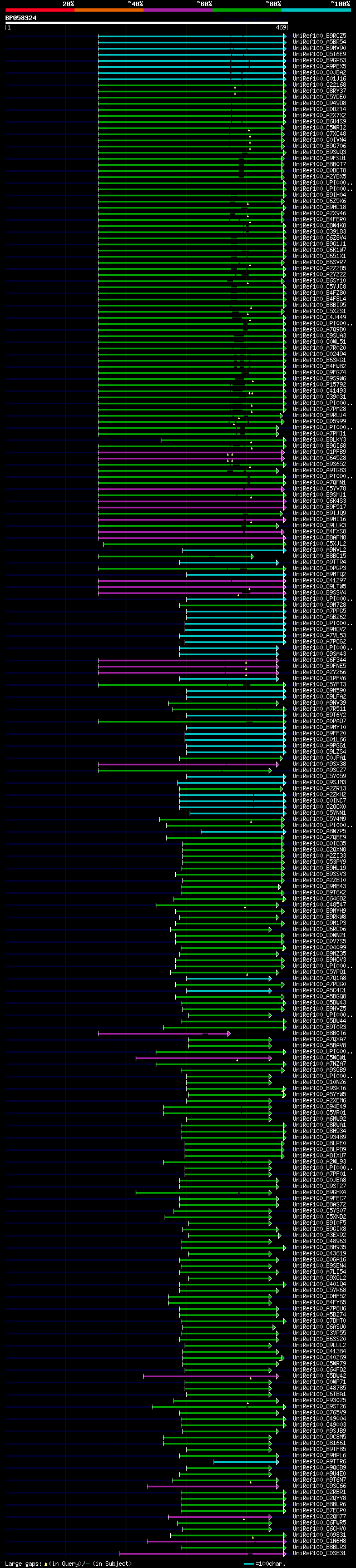
Task: Select the UniRef100_Q7DMT0 label
Action: (319, 1321)
